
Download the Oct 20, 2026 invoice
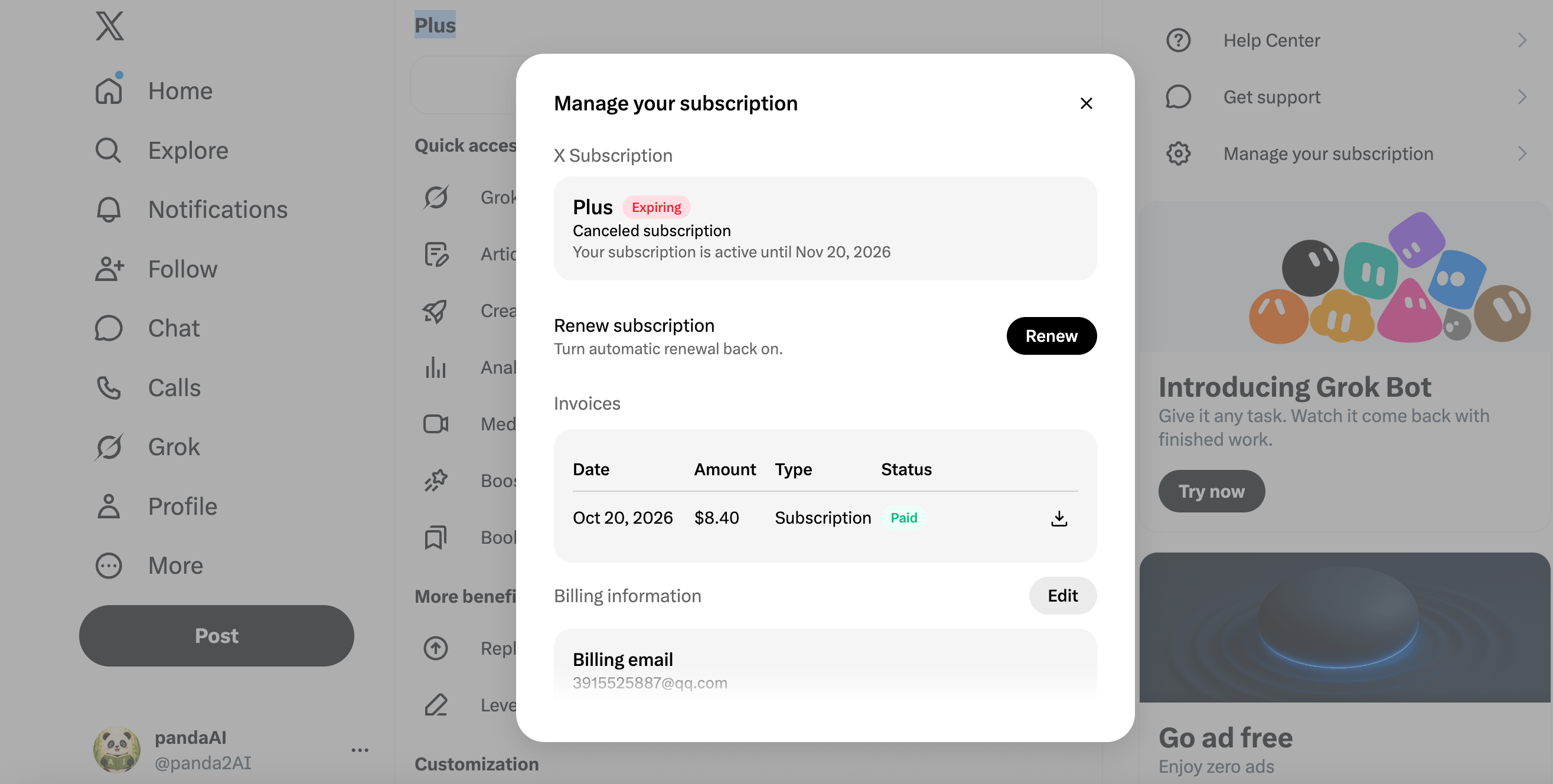tap(1059, 518)
